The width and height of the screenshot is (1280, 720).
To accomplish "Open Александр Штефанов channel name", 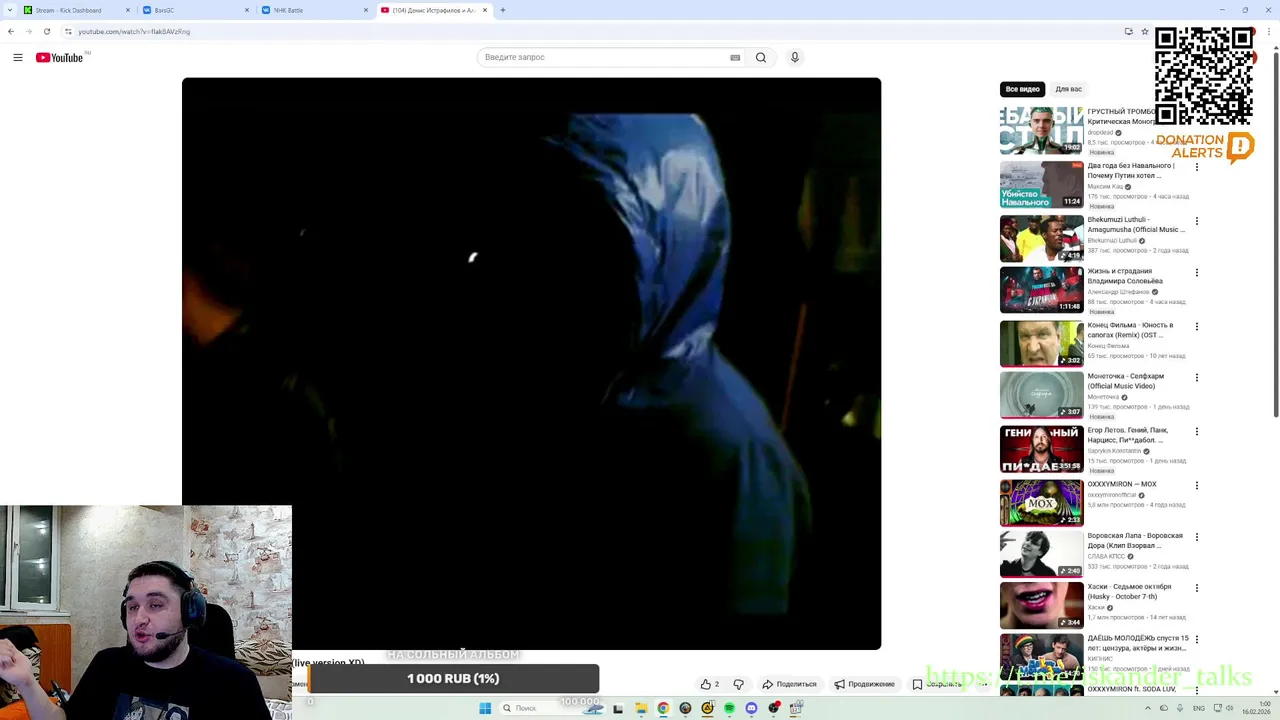I will 1118,292.
